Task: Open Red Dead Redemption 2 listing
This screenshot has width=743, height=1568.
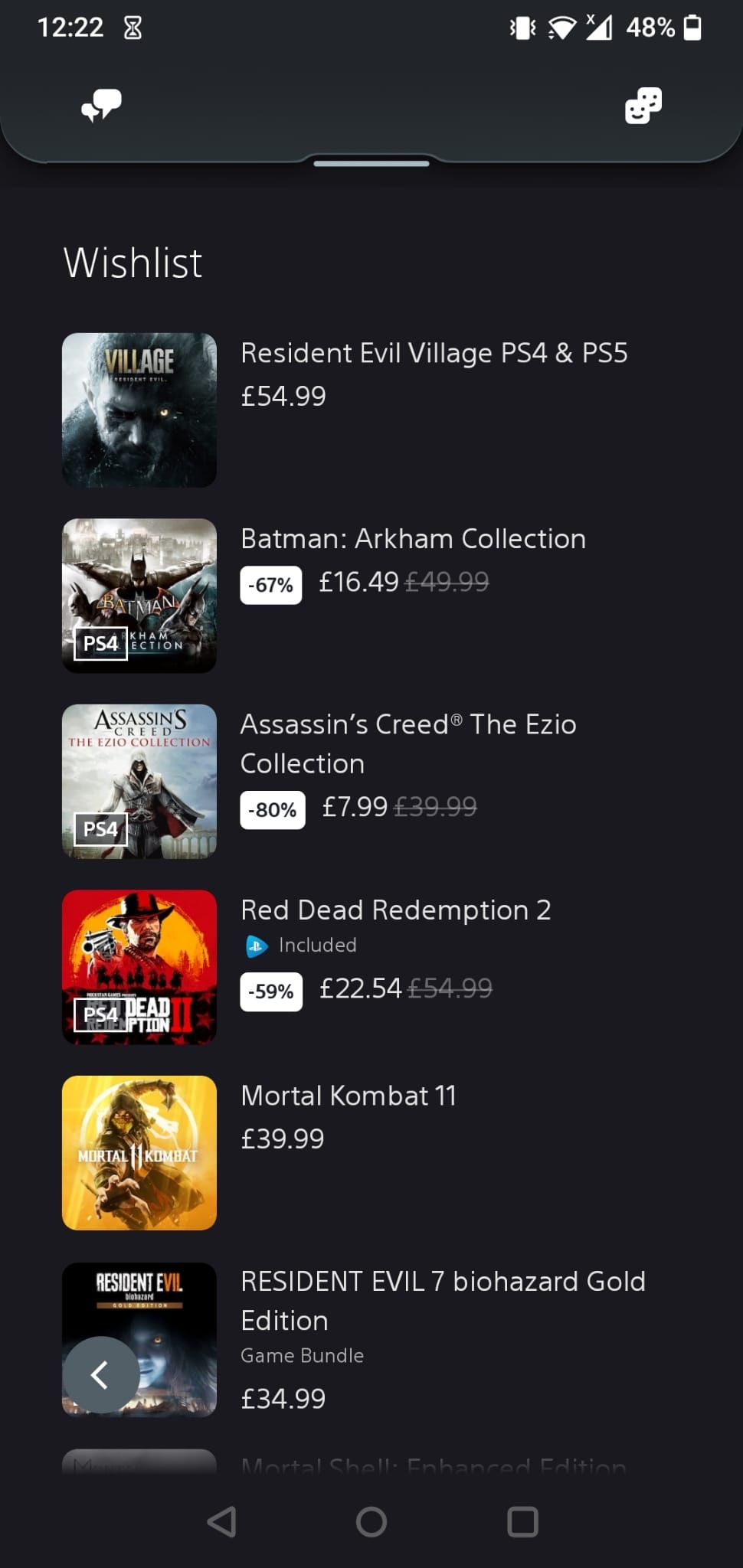Action: pos(395,910)
